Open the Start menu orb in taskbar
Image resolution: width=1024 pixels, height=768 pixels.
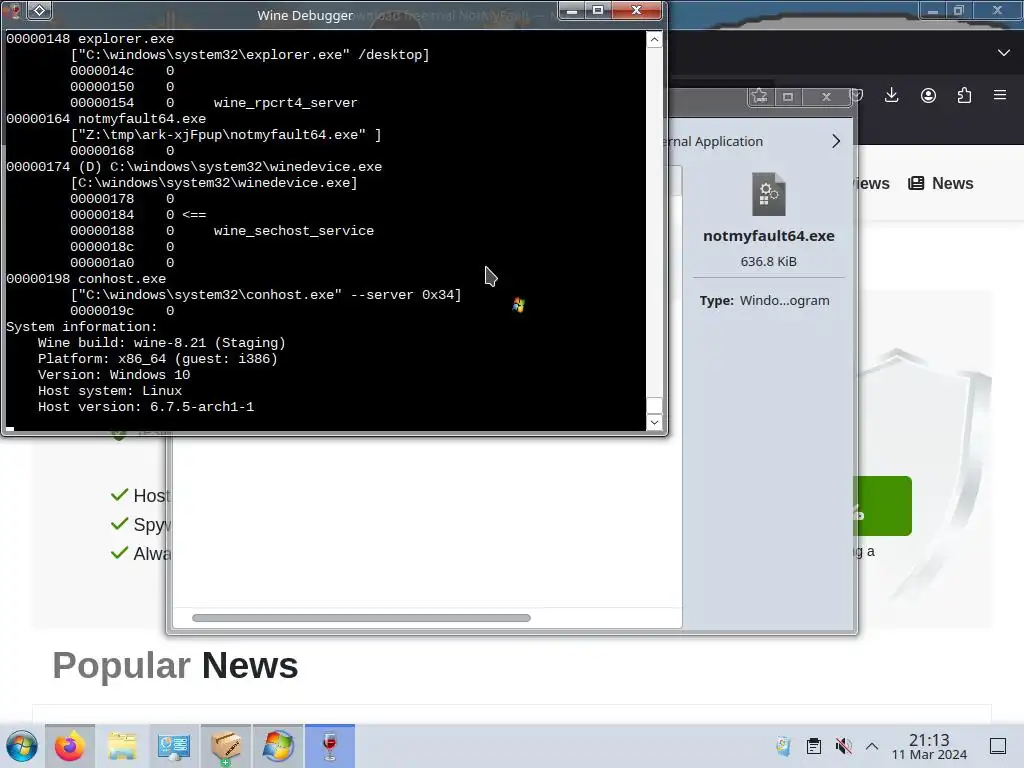coord(22,746)
